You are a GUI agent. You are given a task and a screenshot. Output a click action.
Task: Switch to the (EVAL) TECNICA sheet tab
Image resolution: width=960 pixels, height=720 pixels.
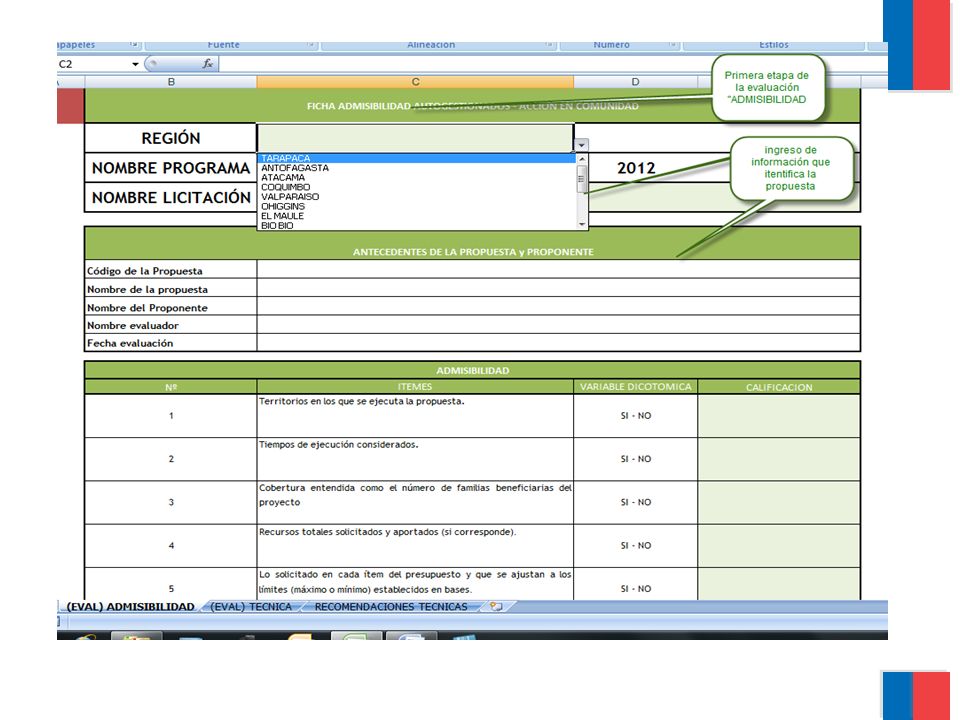pyautogui.click(x=251, y=607)
